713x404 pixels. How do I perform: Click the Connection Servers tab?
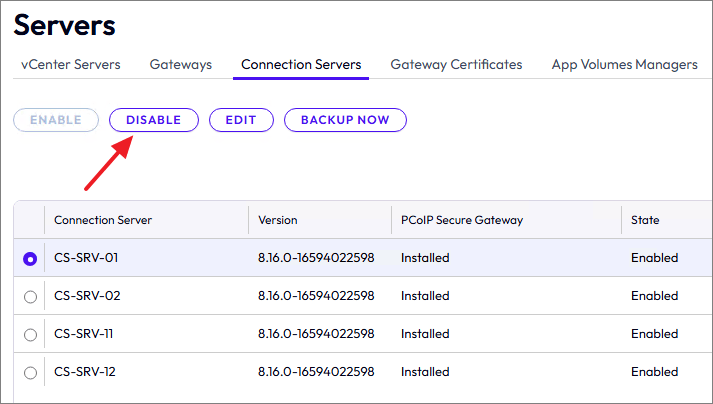pos(301,64)
